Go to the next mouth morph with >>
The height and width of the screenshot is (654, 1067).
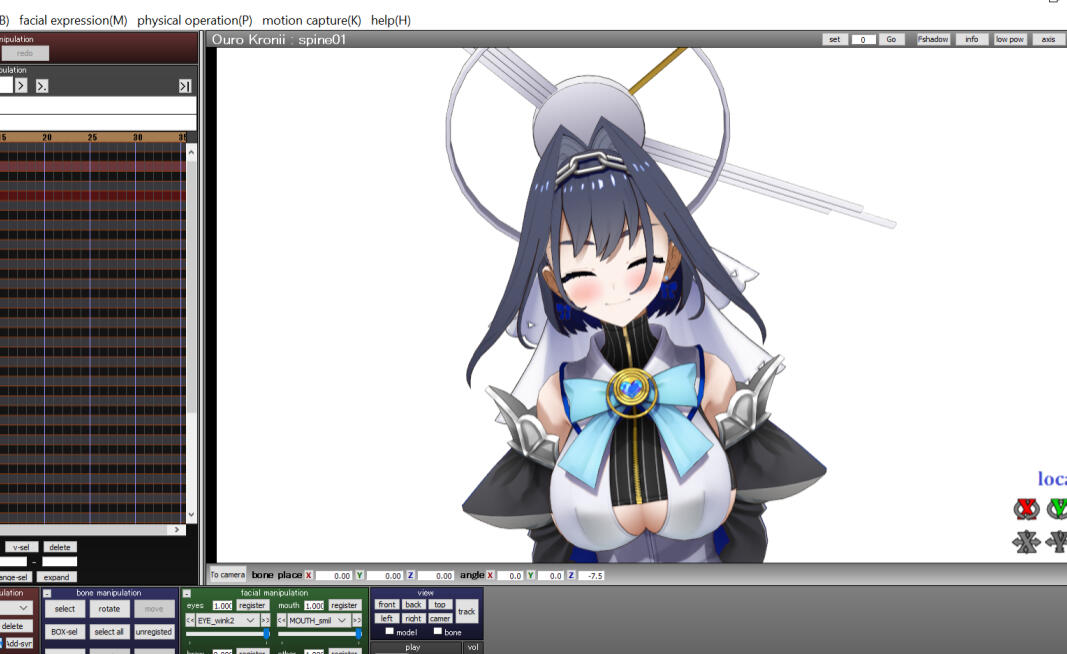pos(357,620)
